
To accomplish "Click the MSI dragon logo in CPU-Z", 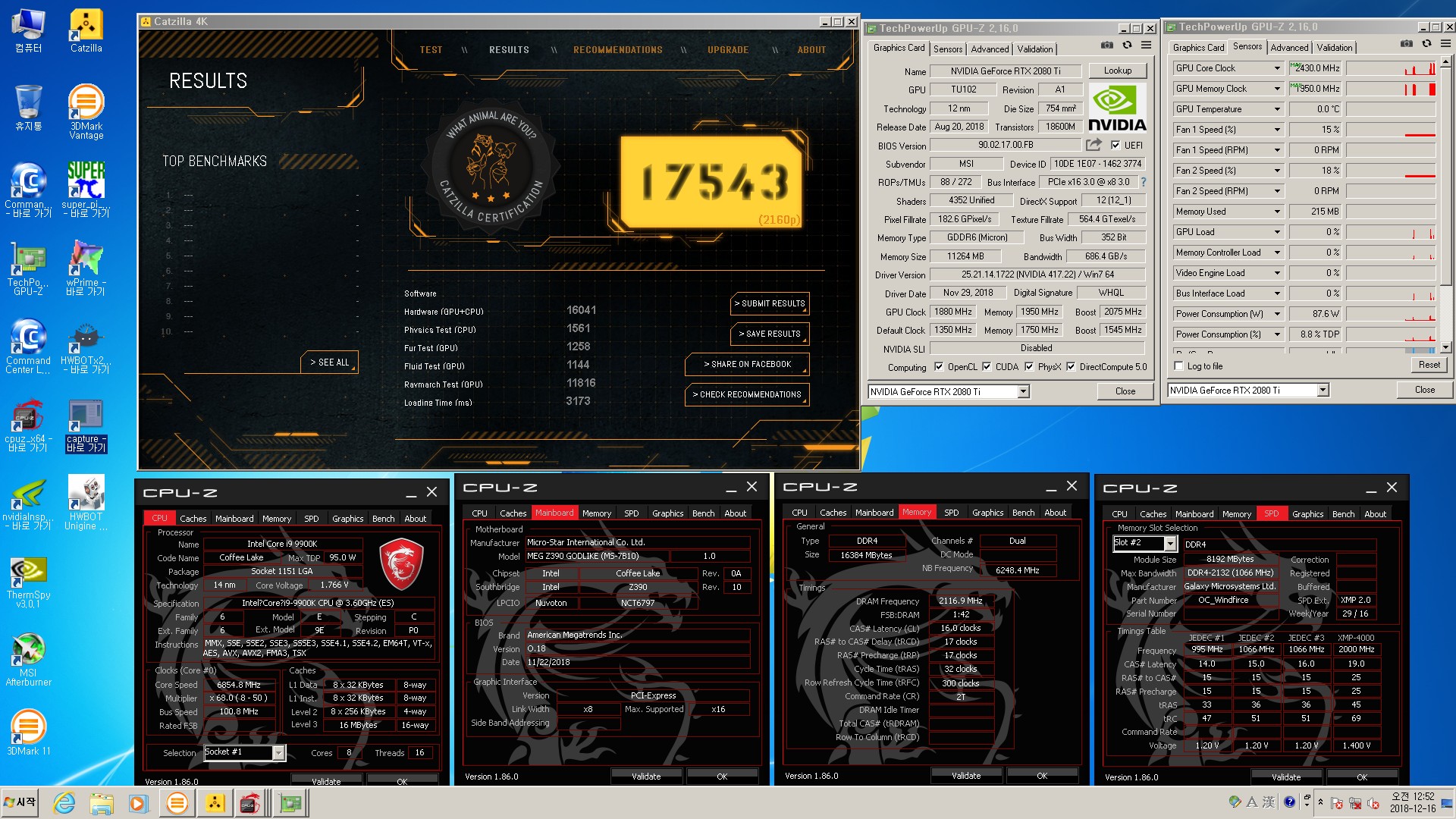I will (x=401, y=564).
